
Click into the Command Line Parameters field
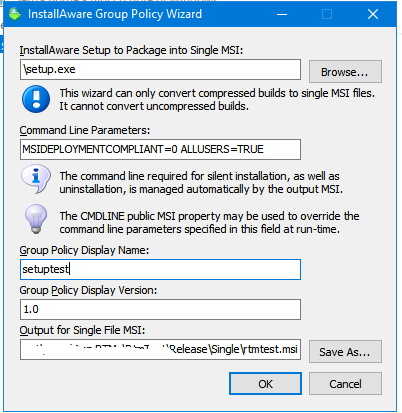(160, 149)
